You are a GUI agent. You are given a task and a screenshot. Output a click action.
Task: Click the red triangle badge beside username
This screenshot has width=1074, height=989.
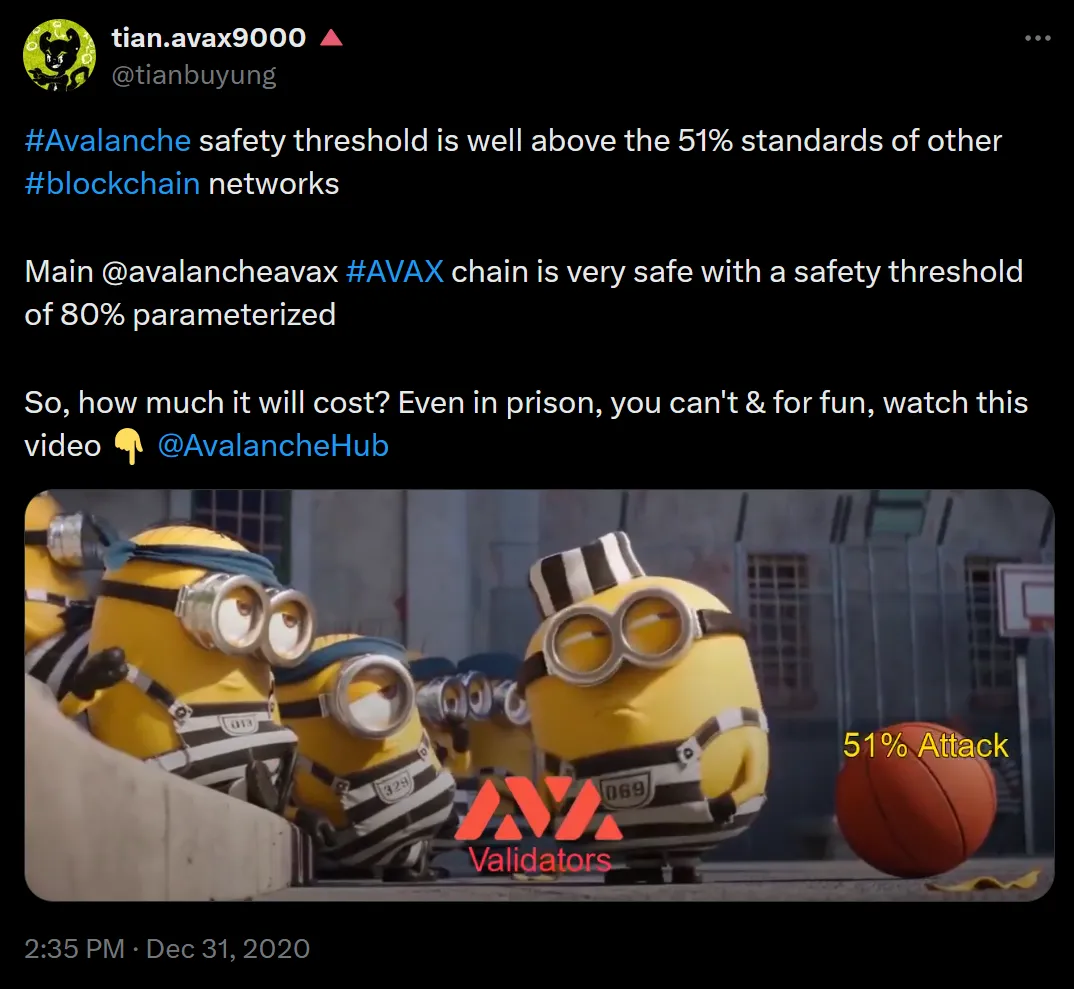tap(331, 38)
